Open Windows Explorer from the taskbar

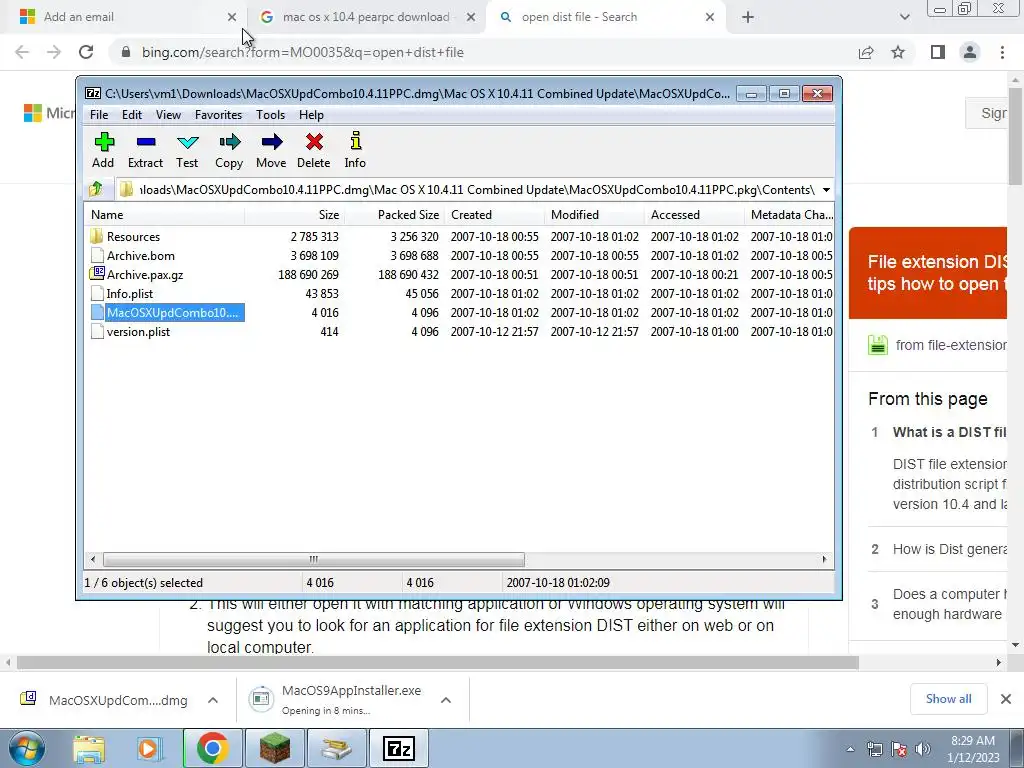[89, 748]
